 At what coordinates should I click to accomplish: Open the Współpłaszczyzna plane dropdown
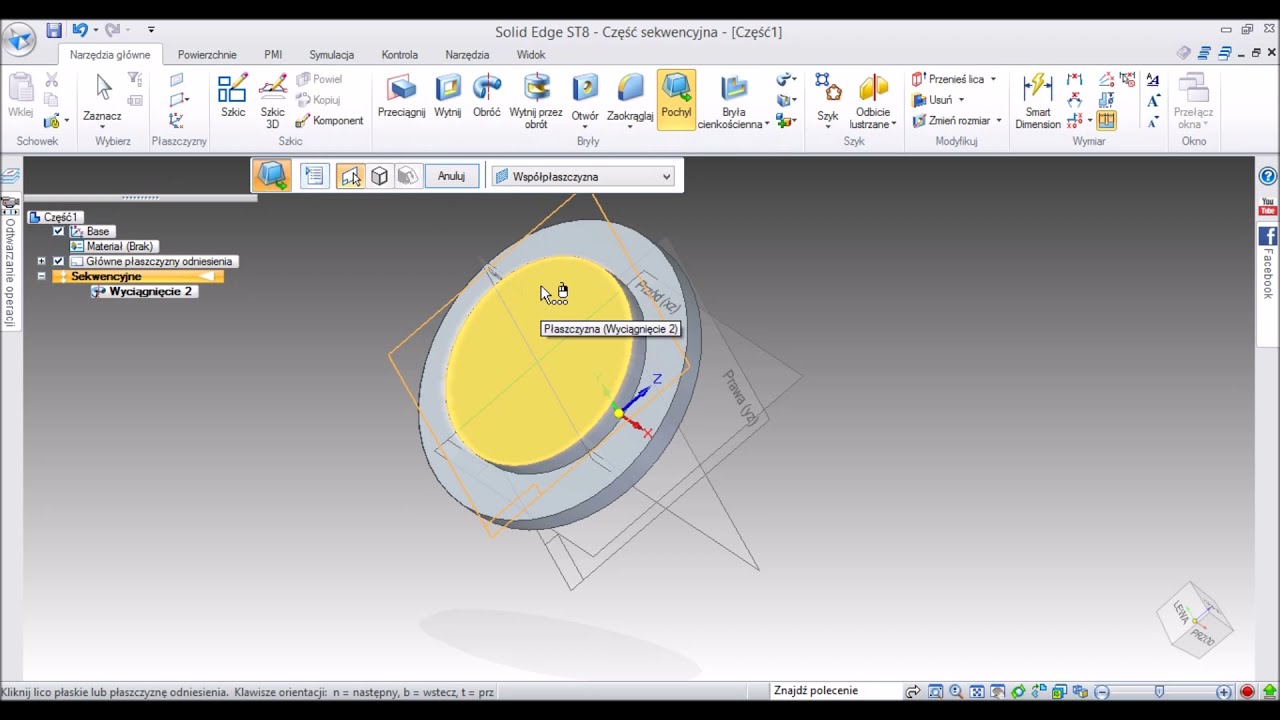click(x=583, y=177)
